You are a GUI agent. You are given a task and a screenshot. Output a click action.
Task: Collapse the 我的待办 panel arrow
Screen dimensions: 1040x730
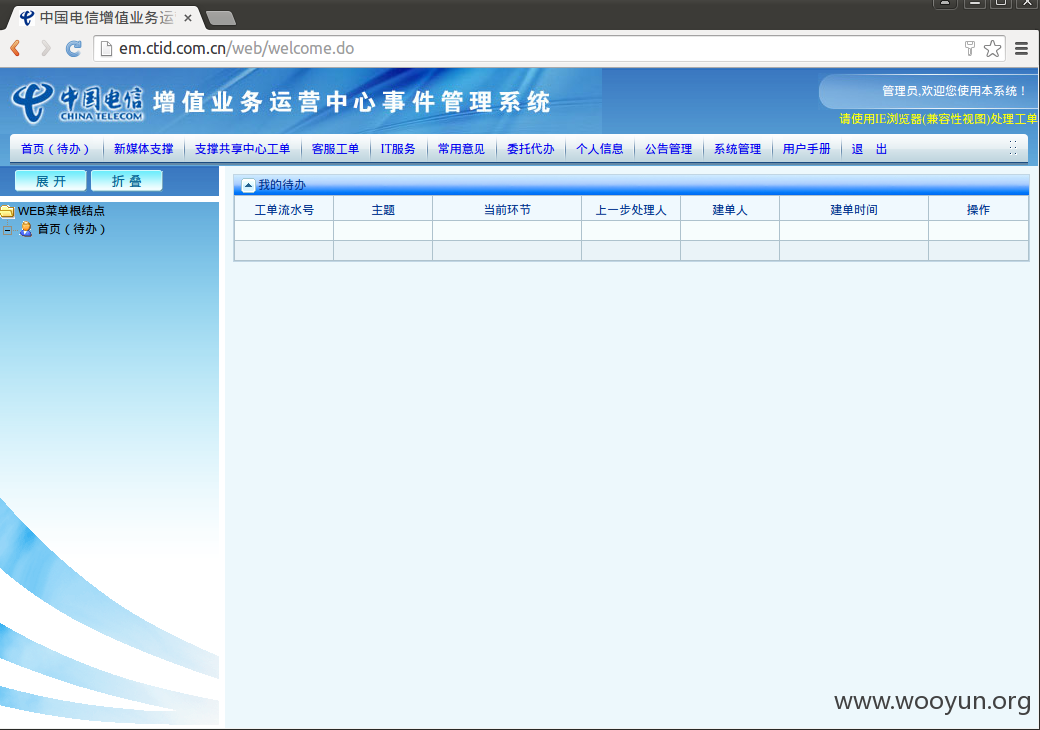tap(248, 185)
